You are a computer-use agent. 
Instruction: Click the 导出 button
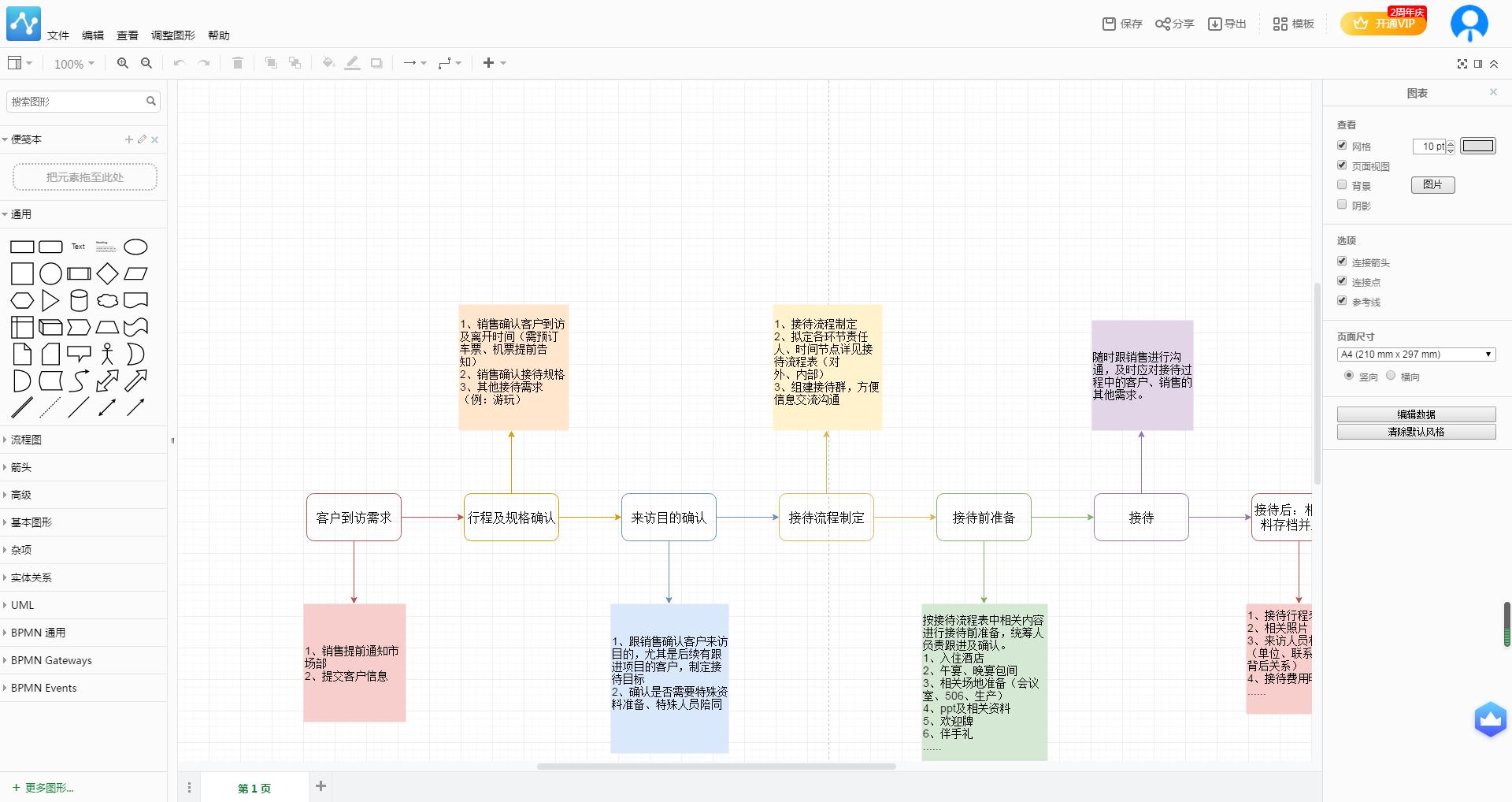pyautogui.click(x=1228, y=24)
